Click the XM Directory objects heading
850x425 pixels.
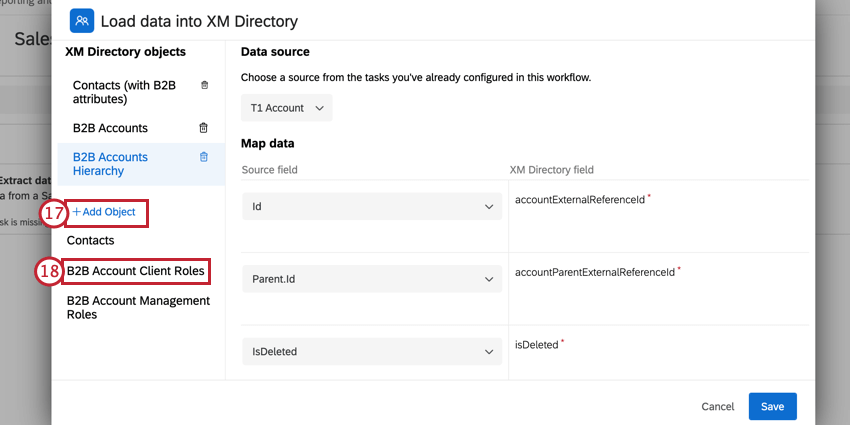(125, 52)
